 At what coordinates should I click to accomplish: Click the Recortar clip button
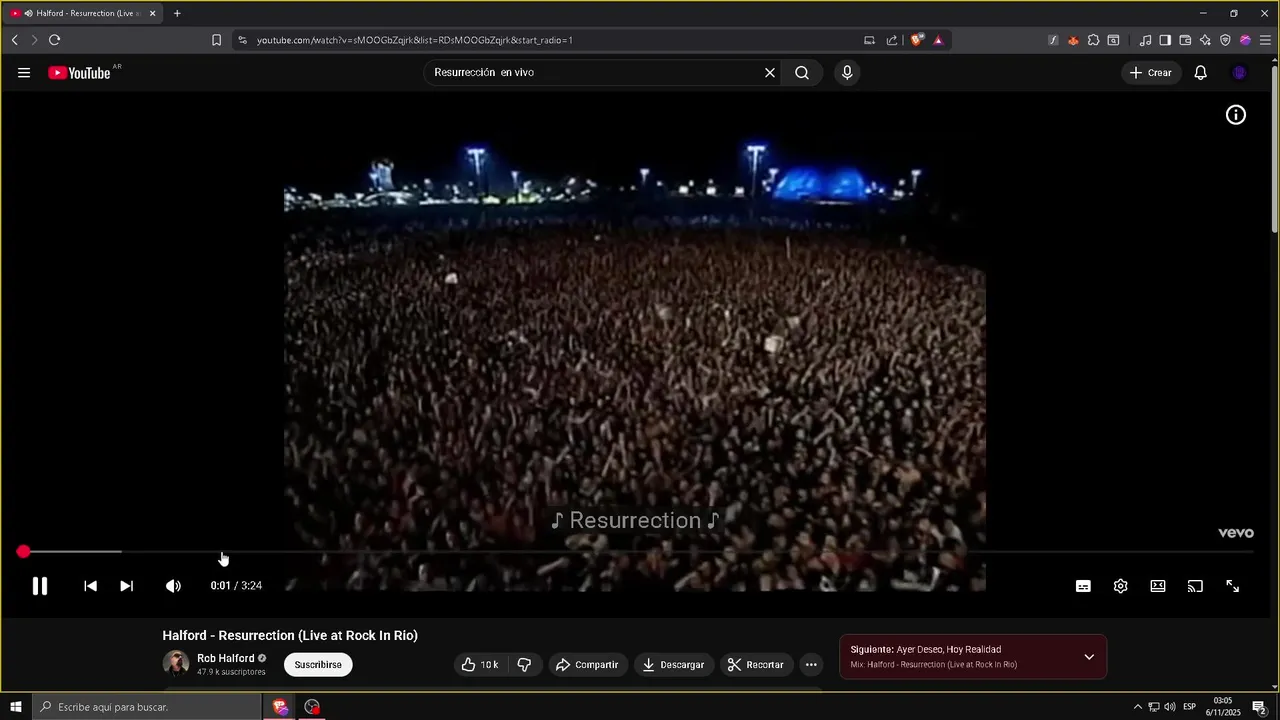click(755, 665)
